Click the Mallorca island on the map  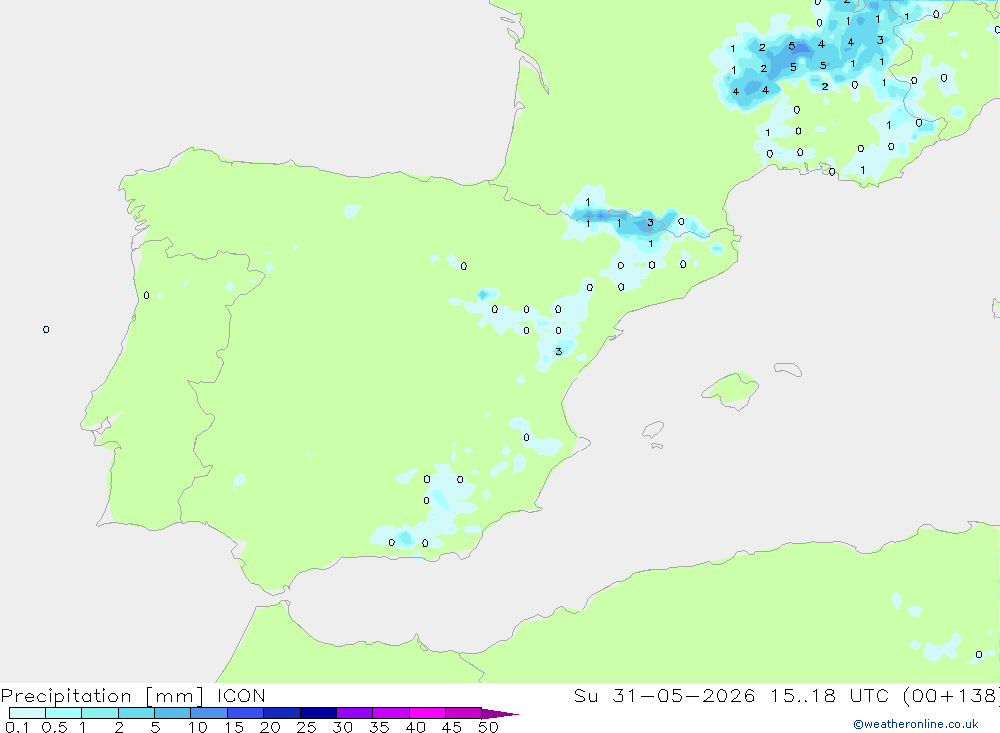pos(732,389)
